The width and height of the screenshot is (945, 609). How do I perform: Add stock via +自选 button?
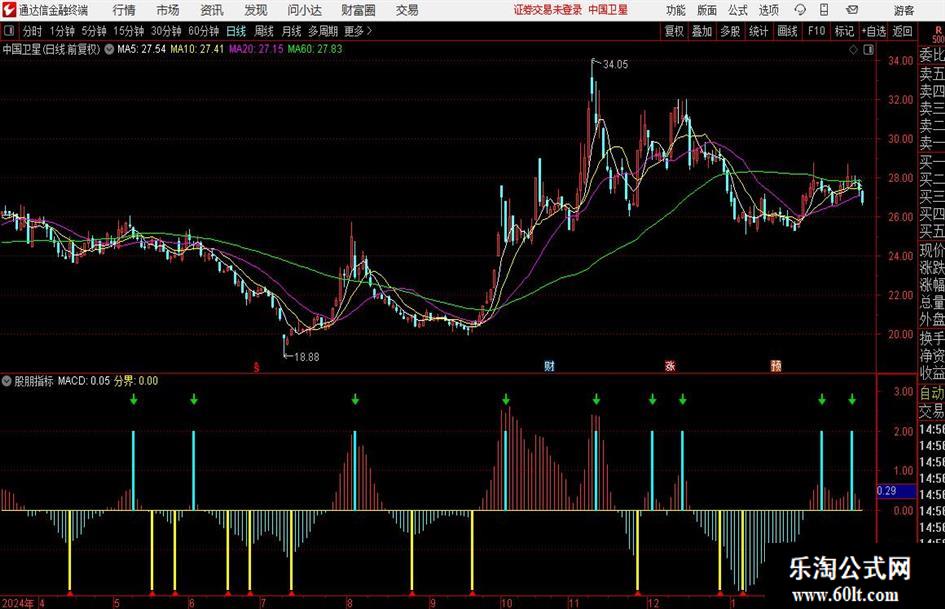[873, 31]
